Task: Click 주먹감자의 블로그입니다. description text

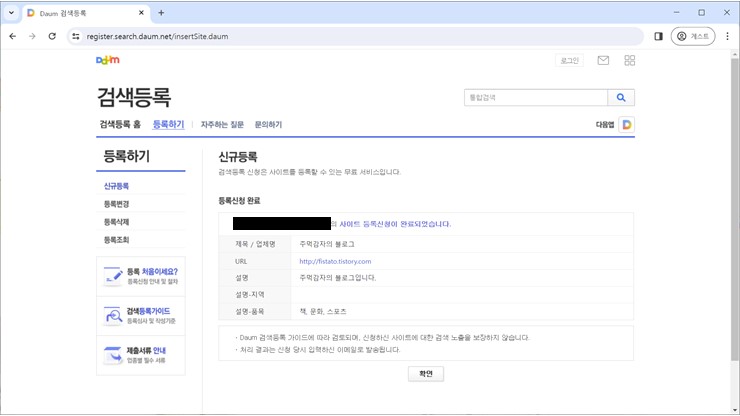Action: click(x=337, y=278)
